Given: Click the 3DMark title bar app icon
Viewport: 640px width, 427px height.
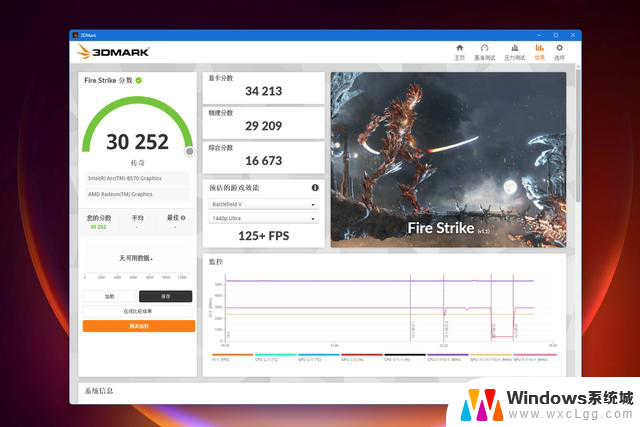Looking at the screenshot, I should tap(75, 35).
